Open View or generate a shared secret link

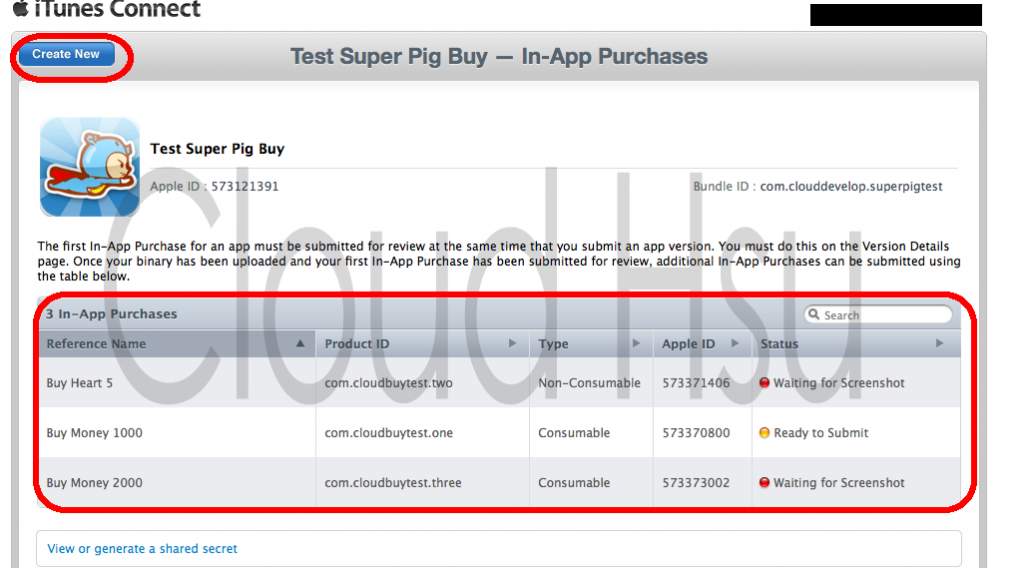[142, 549]
